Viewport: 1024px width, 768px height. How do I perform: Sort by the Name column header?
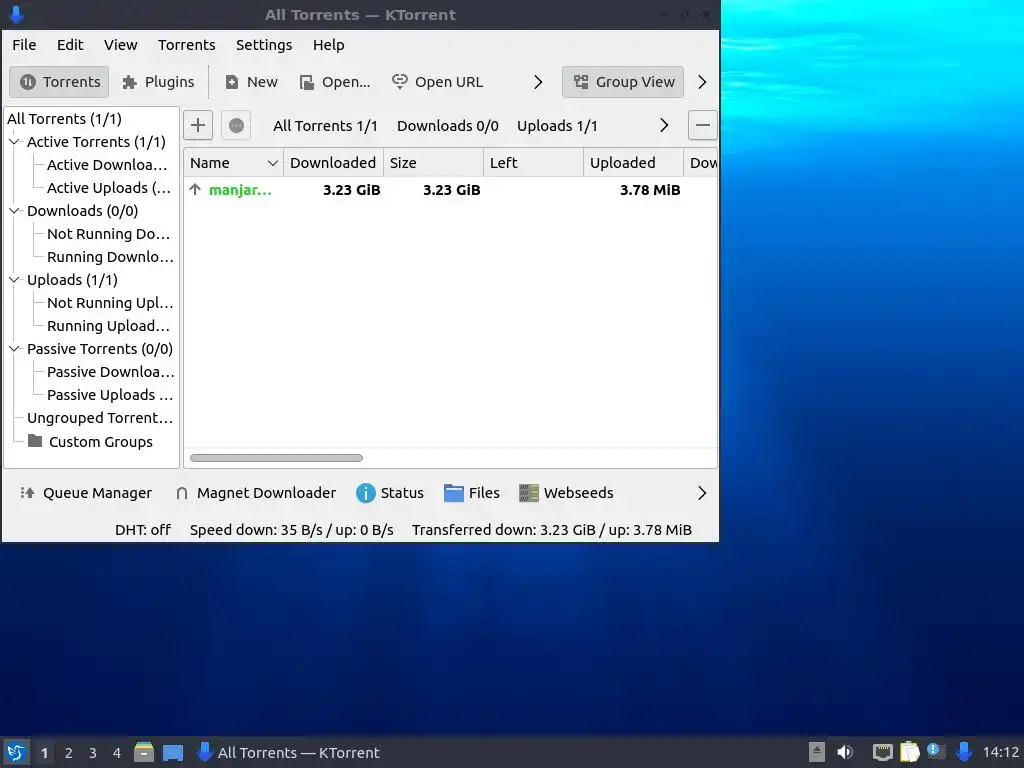point(234,163)
